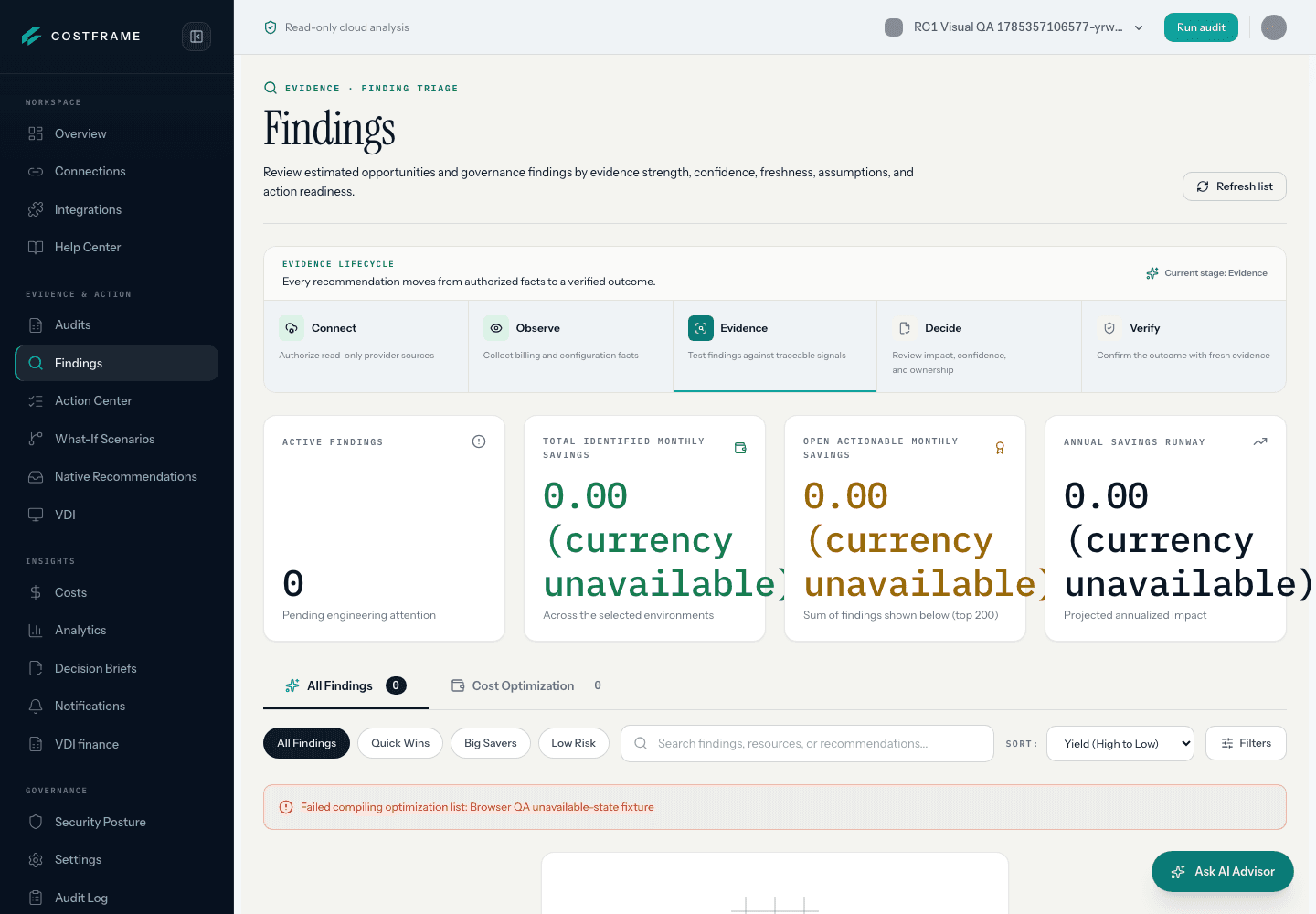Click the Refresh list button

tap(1235, 186)
